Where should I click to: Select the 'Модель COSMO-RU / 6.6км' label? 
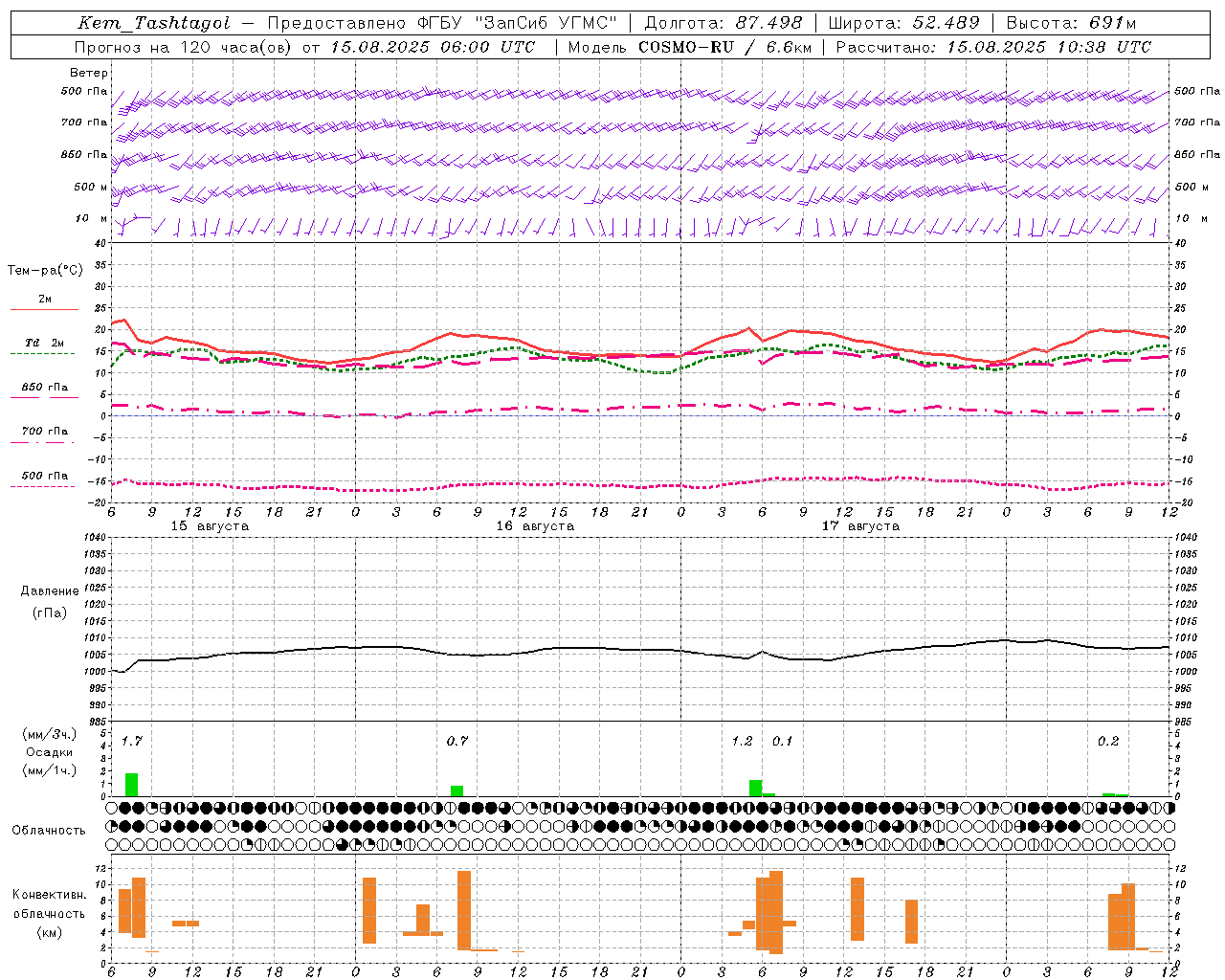pyautogui.click(x=690, y=47)
